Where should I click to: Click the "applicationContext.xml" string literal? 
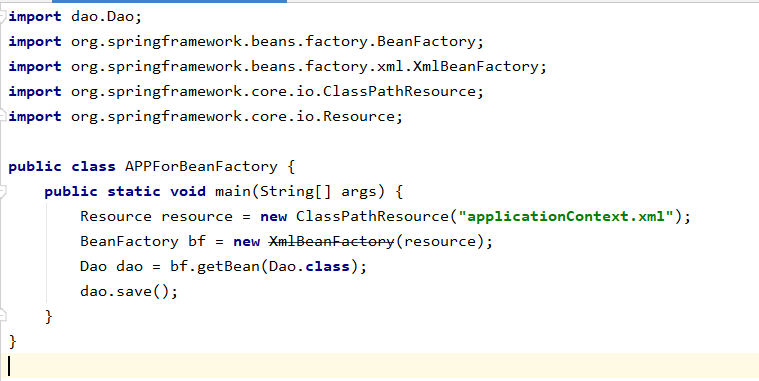(x=566, y=216)
